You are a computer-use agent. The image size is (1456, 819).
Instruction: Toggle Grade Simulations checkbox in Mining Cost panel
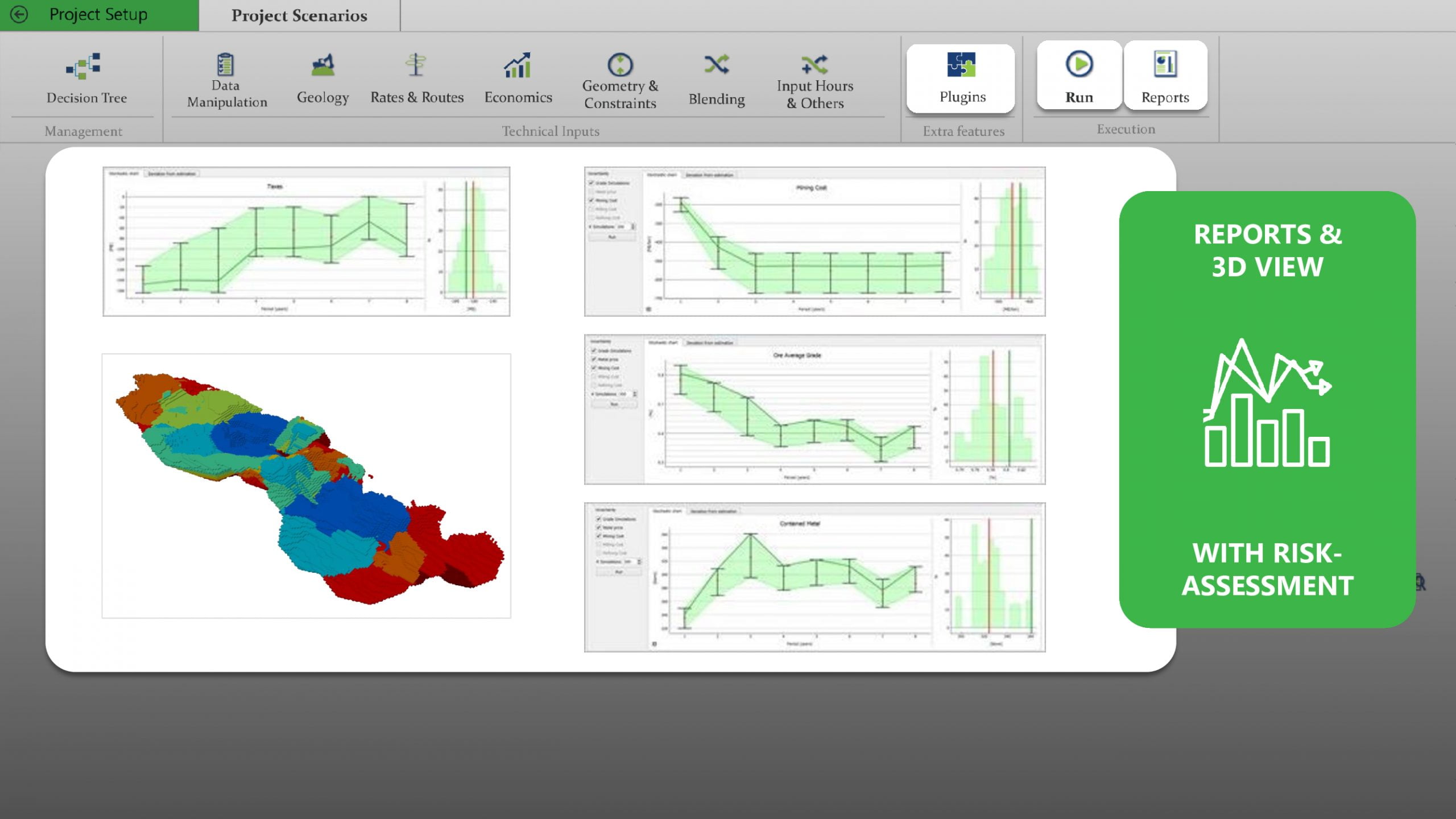point(591,183)
